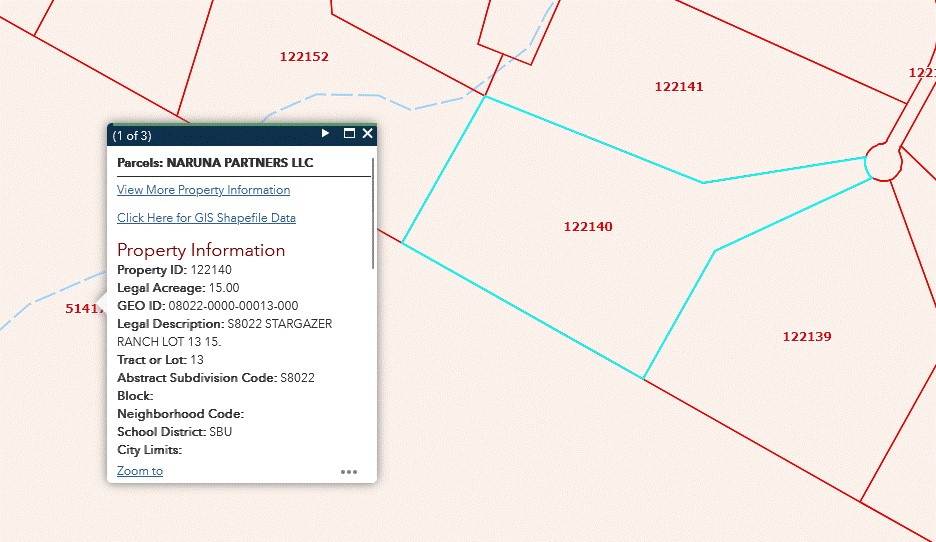Zoom to the selected parcel
The image size is (936, 542).
tap(140, 471)
